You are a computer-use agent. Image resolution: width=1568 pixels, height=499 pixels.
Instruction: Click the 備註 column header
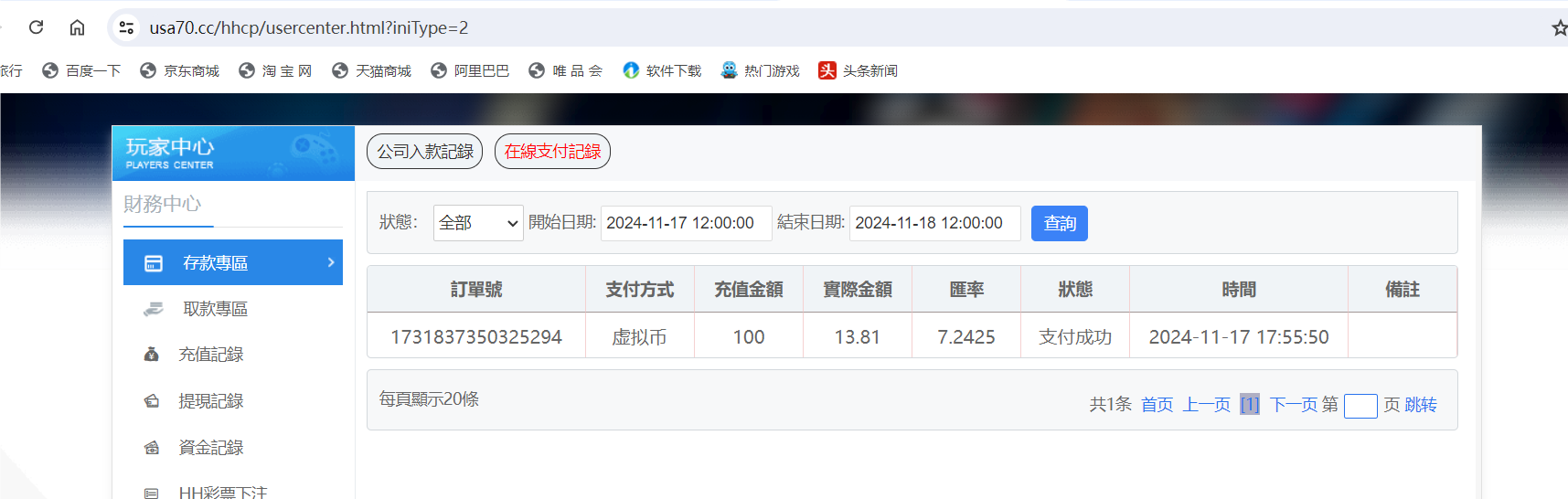pos(1403,290)
